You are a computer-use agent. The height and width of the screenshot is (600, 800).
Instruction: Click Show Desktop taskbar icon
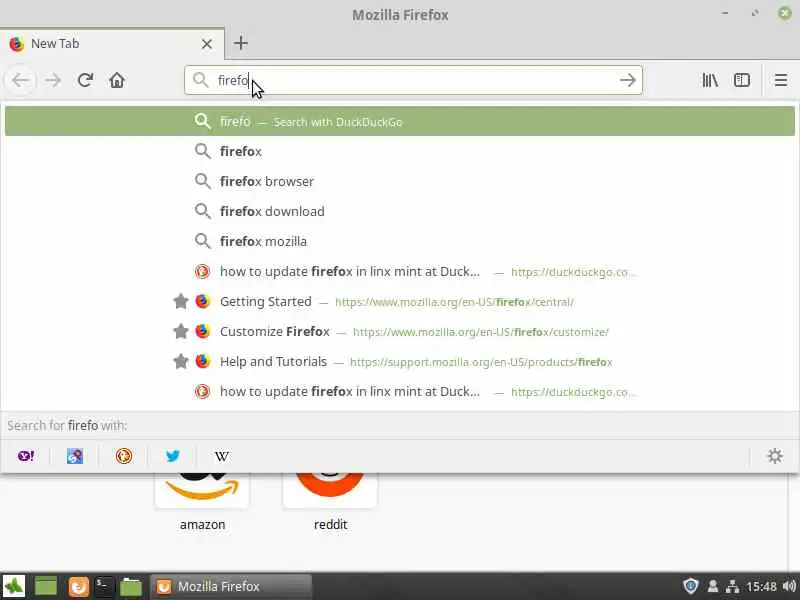click(x=45, y=586)
